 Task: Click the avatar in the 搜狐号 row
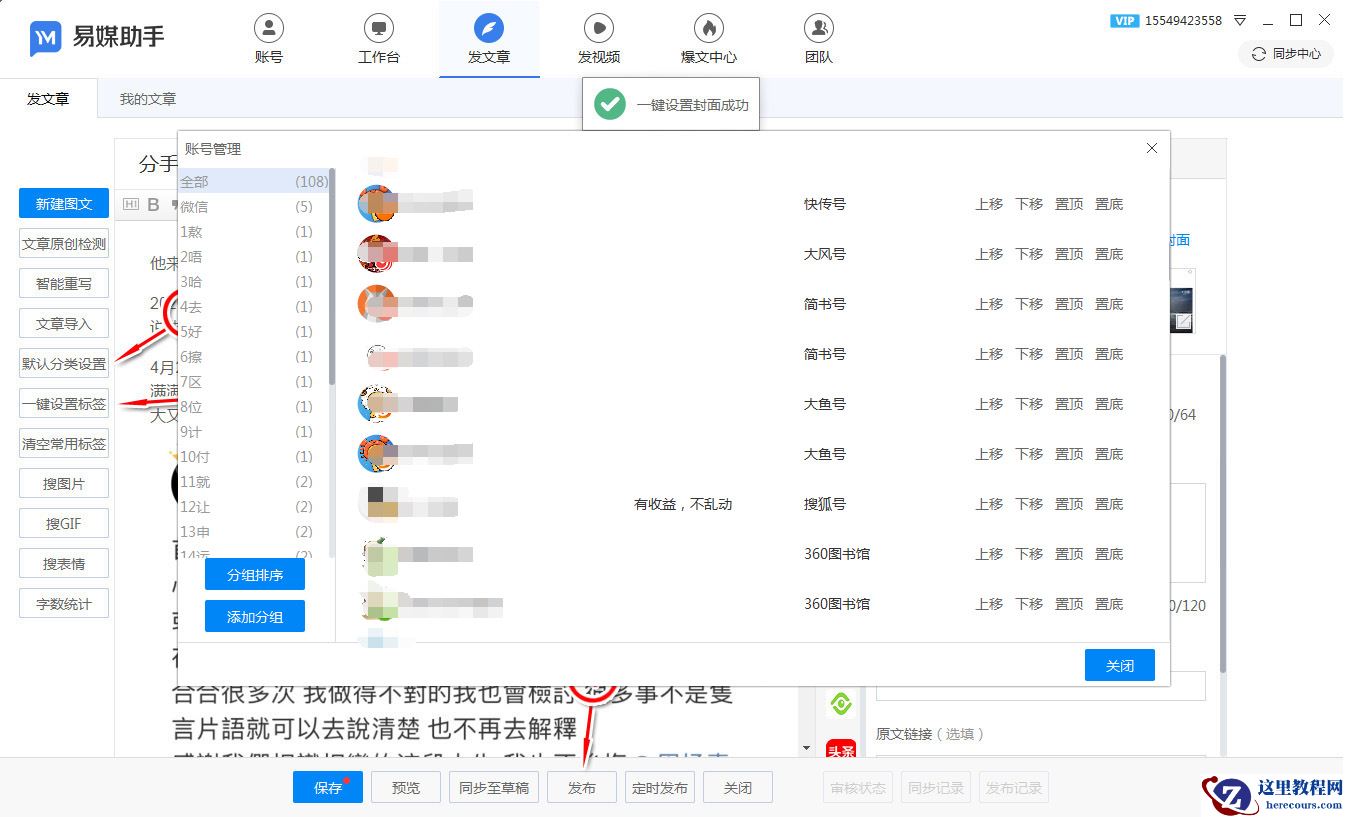coord(377,504)
